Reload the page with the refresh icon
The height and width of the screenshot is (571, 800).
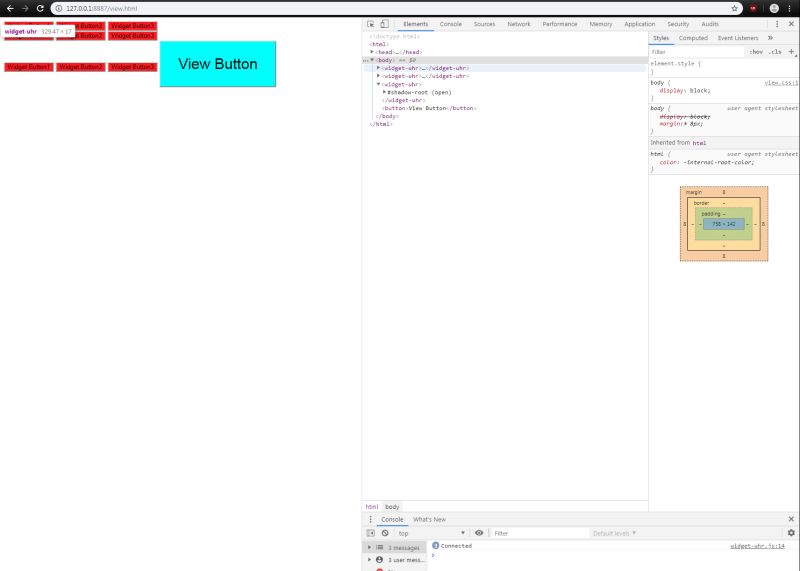[x=40, y=8]
